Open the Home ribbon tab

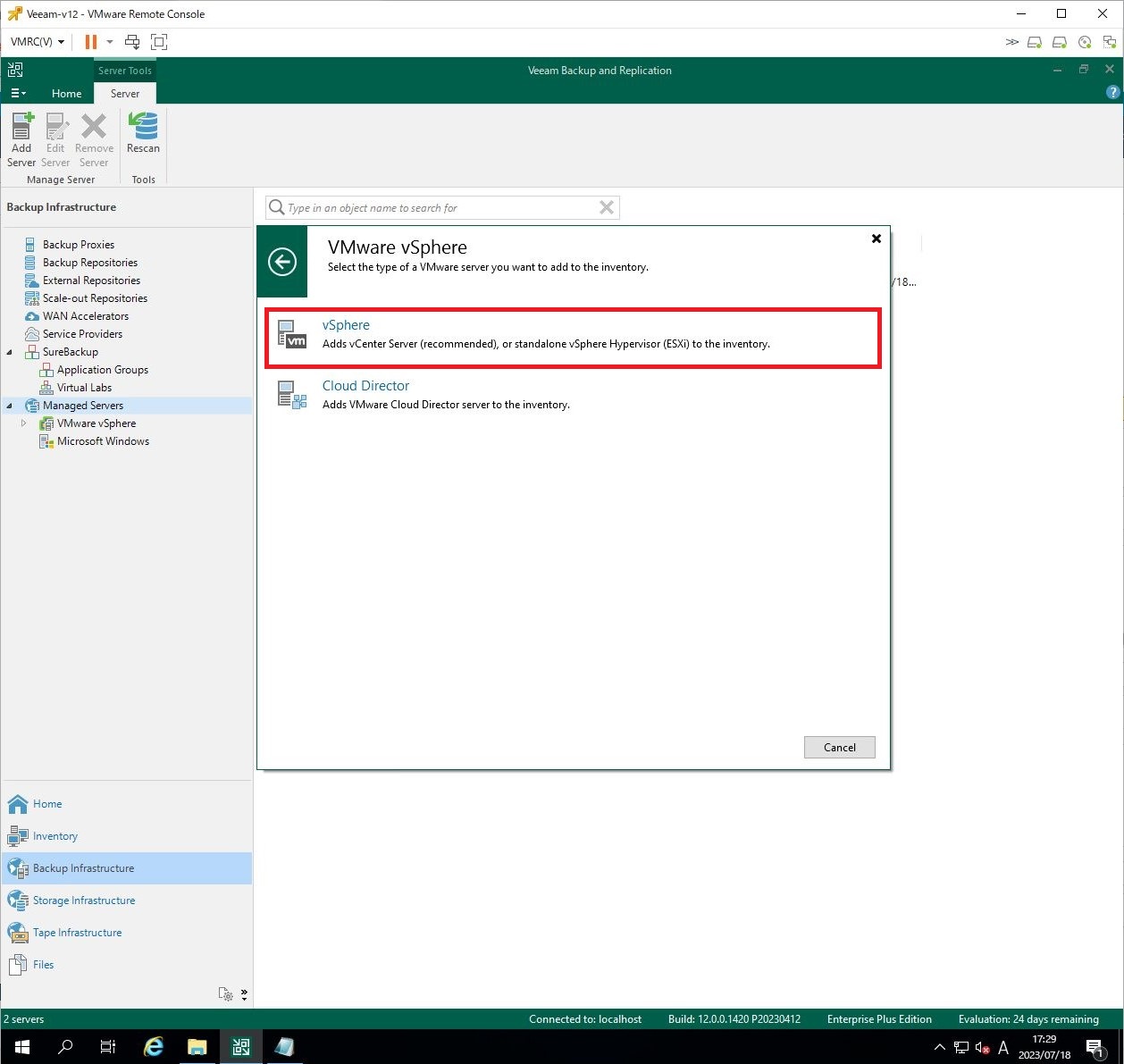click(x=66, y=94)
